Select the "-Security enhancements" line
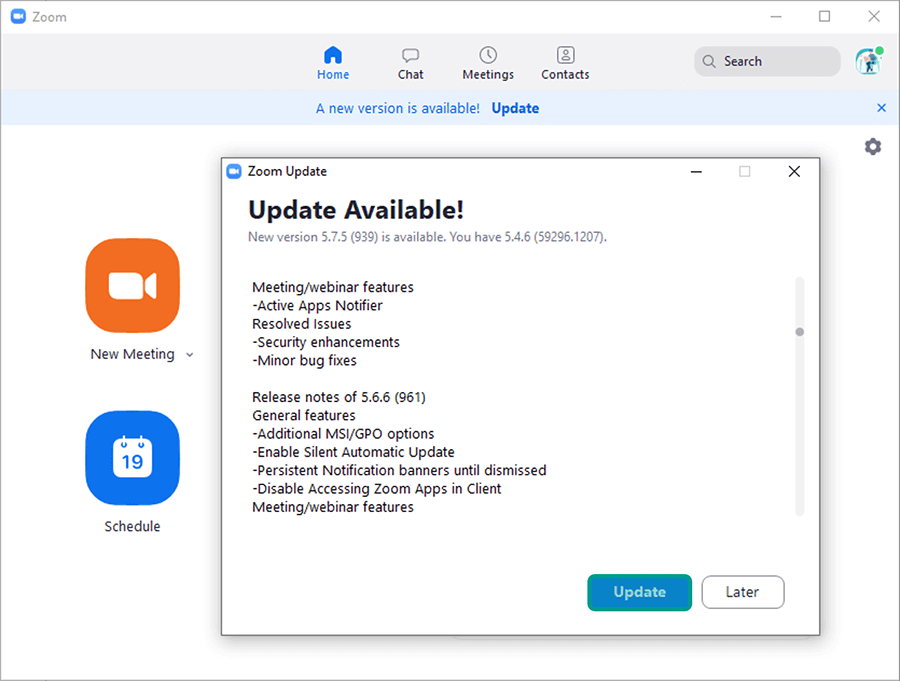 tap(325, 342)
